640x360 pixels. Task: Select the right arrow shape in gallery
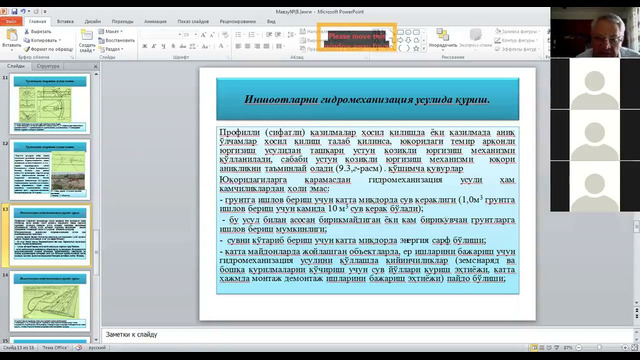coord(400,40)
